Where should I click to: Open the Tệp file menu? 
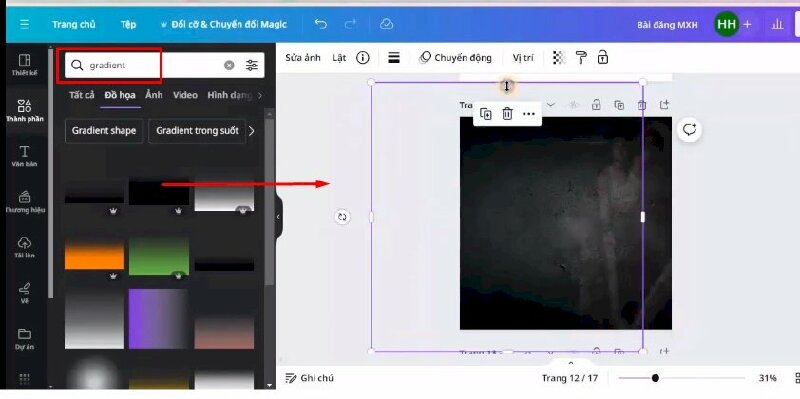(x=129, y=24)
